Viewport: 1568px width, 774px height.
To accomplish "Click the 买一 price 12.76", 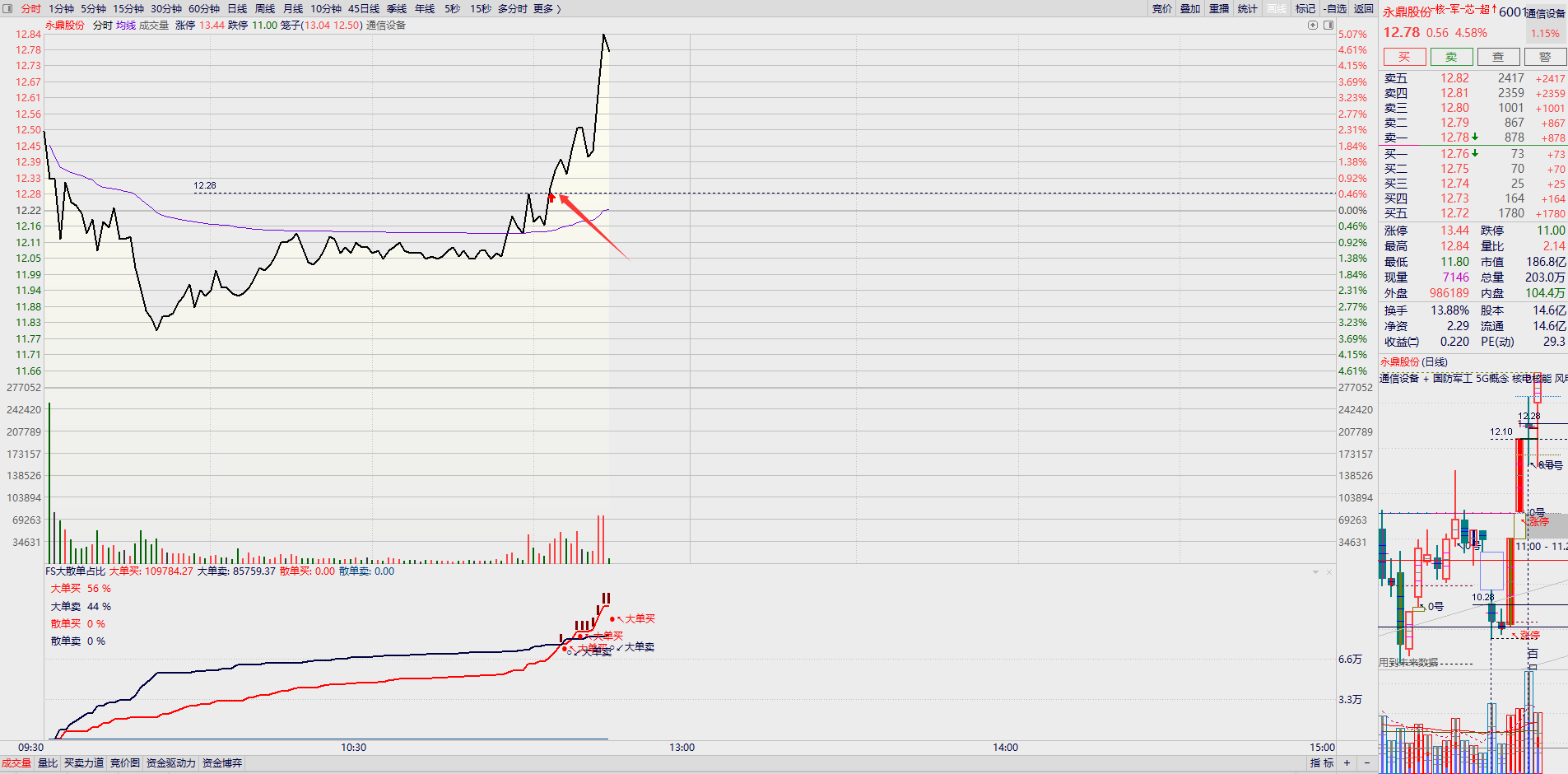I will click(1454, 154).
